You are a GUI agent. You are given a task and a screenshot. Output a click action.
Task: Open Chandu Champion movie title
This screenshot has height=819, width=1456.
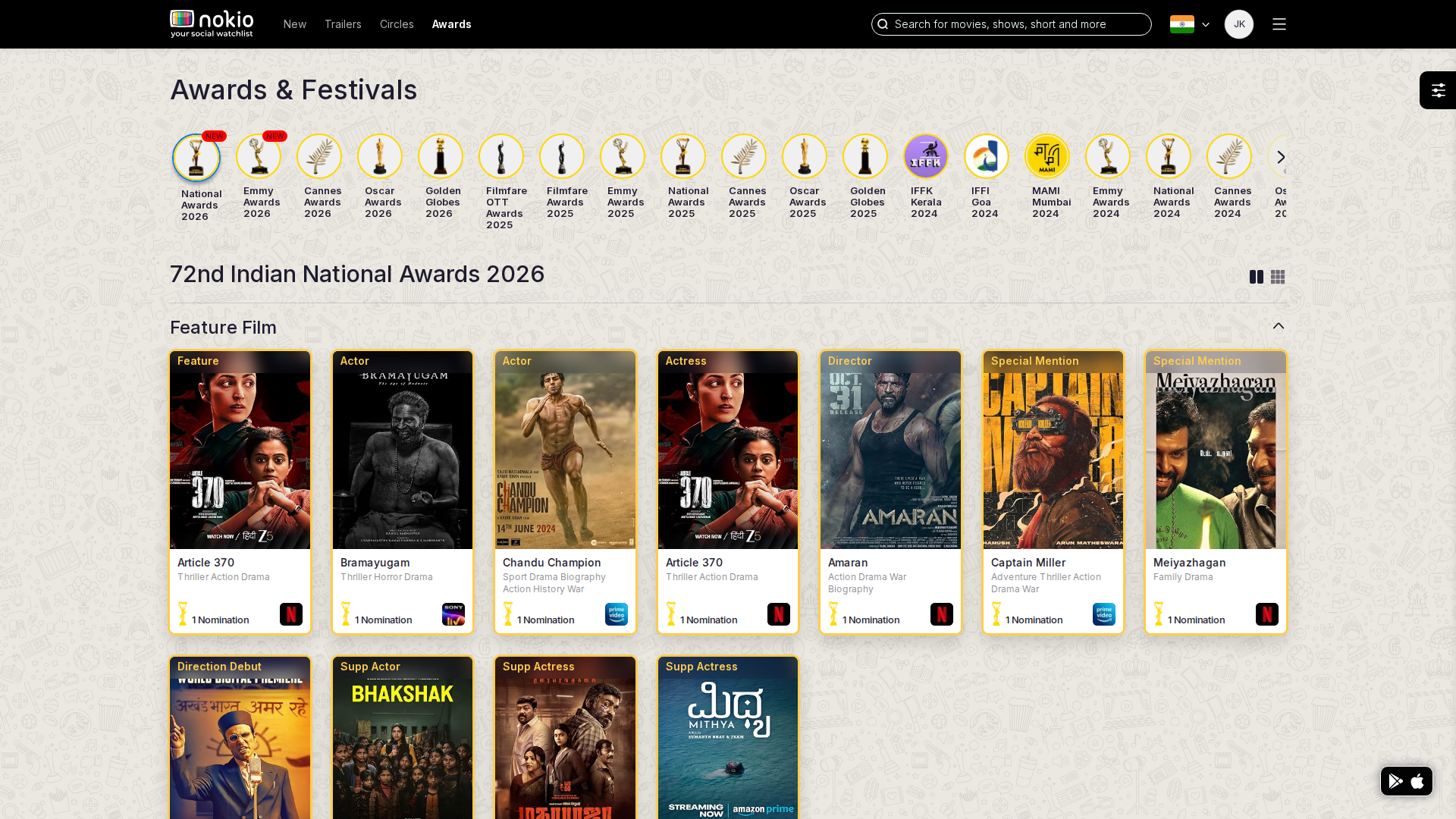551,563
